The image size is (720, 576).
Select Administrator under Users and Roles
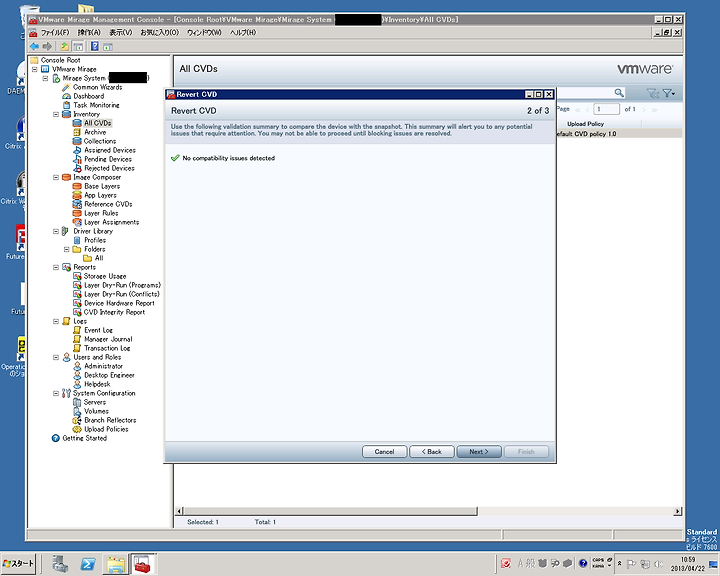(103, 366)
